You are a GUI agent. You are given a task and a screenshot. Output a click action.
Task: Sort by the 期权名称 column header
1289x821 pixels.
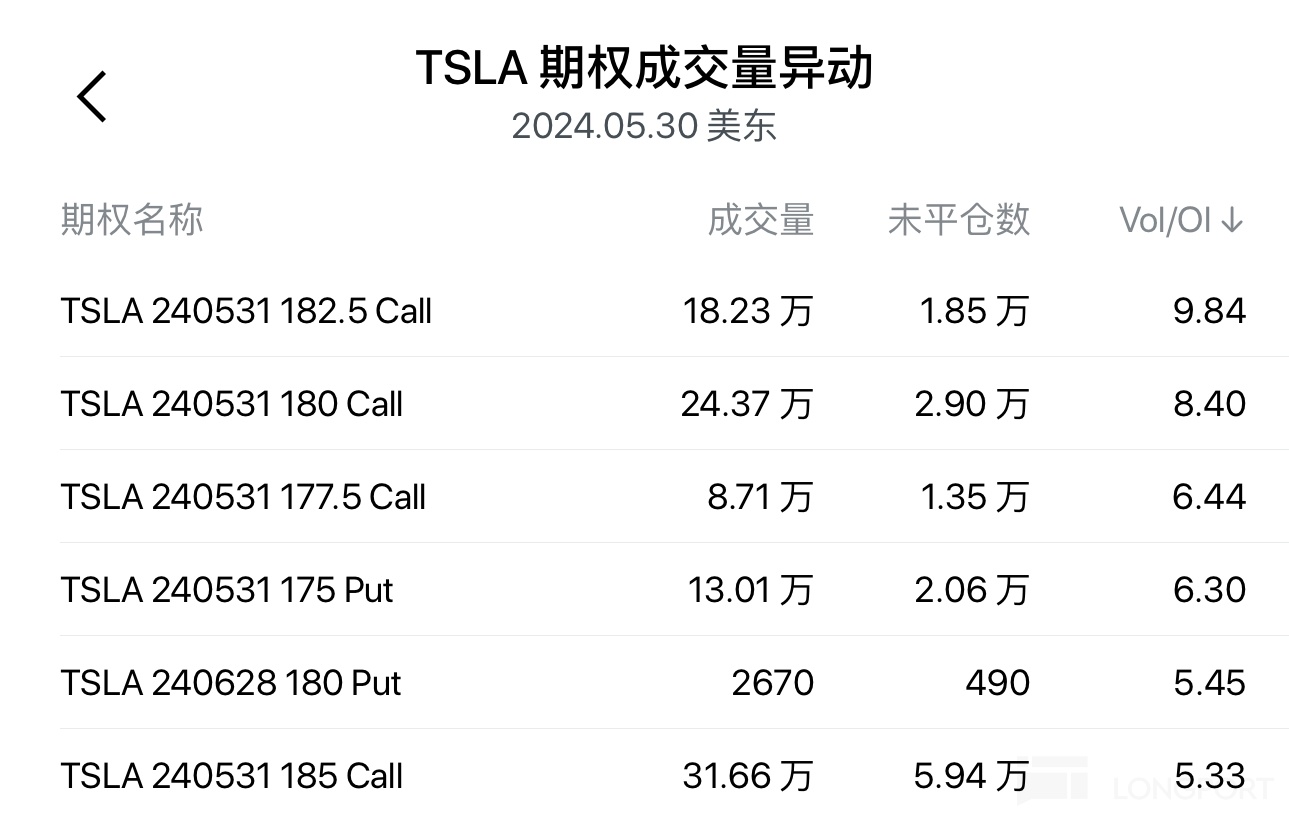click(132, 219)
